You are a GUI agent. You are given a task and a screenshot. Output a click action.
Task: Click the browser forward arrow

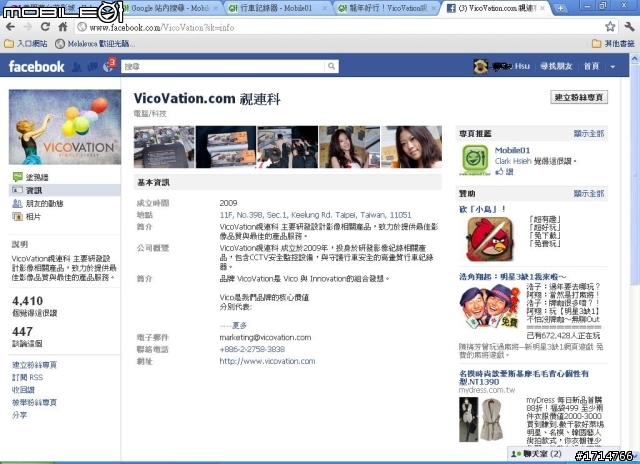coord(28,27)
